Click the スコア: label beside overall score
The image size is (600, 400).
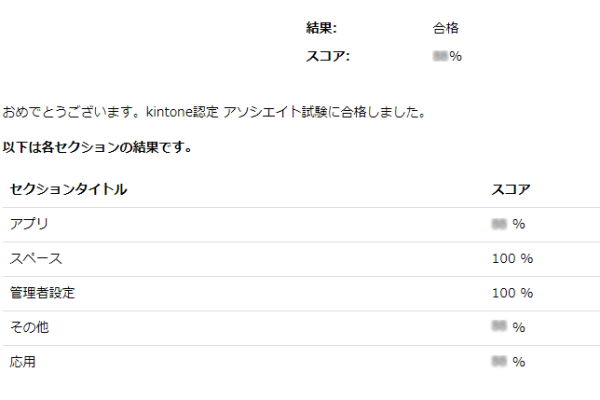327,56
